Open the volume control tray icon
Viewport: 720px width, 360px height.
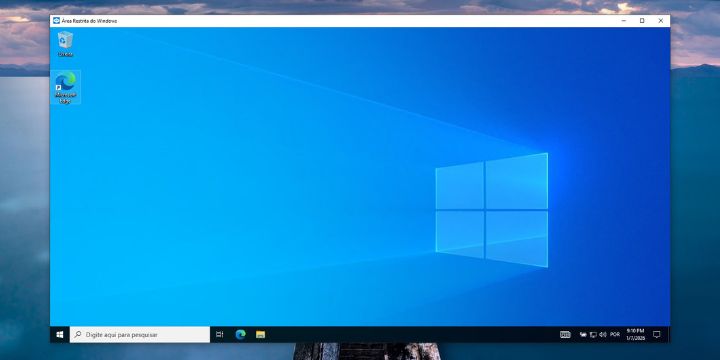pos(603,335)
